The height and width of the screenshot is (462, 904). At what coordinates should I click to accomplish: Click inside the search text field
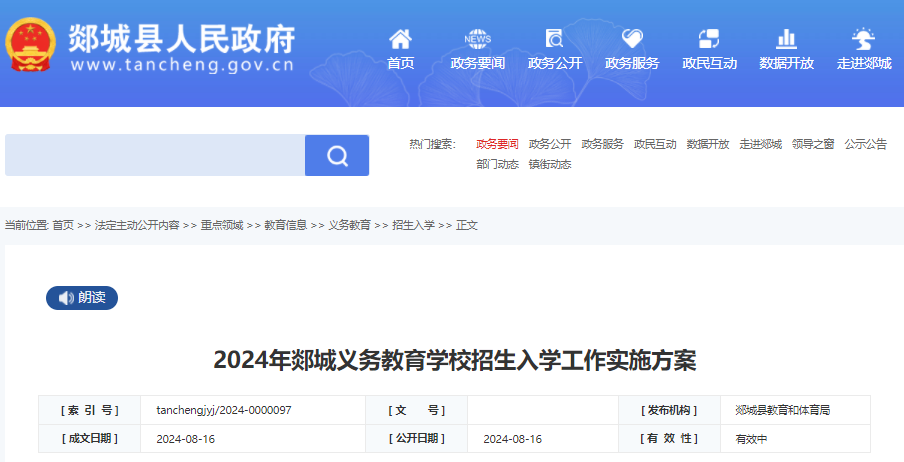(155, 156)
